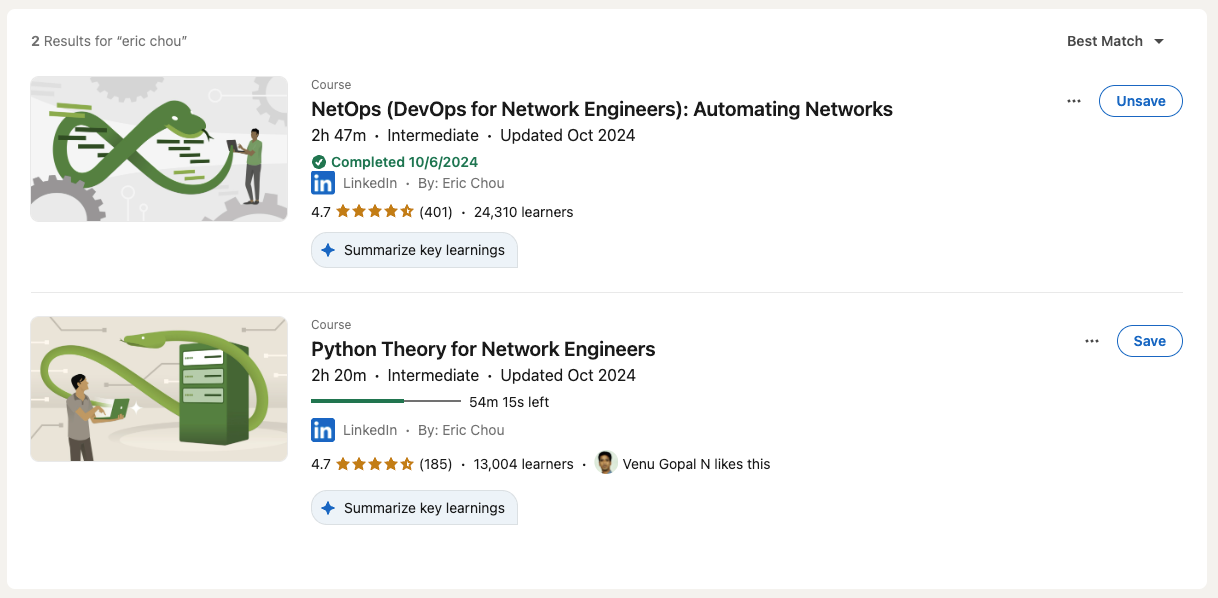Summarize key learnings for Python Theory course
This screenshot has height=598, width=1218.
pos(414,508)
